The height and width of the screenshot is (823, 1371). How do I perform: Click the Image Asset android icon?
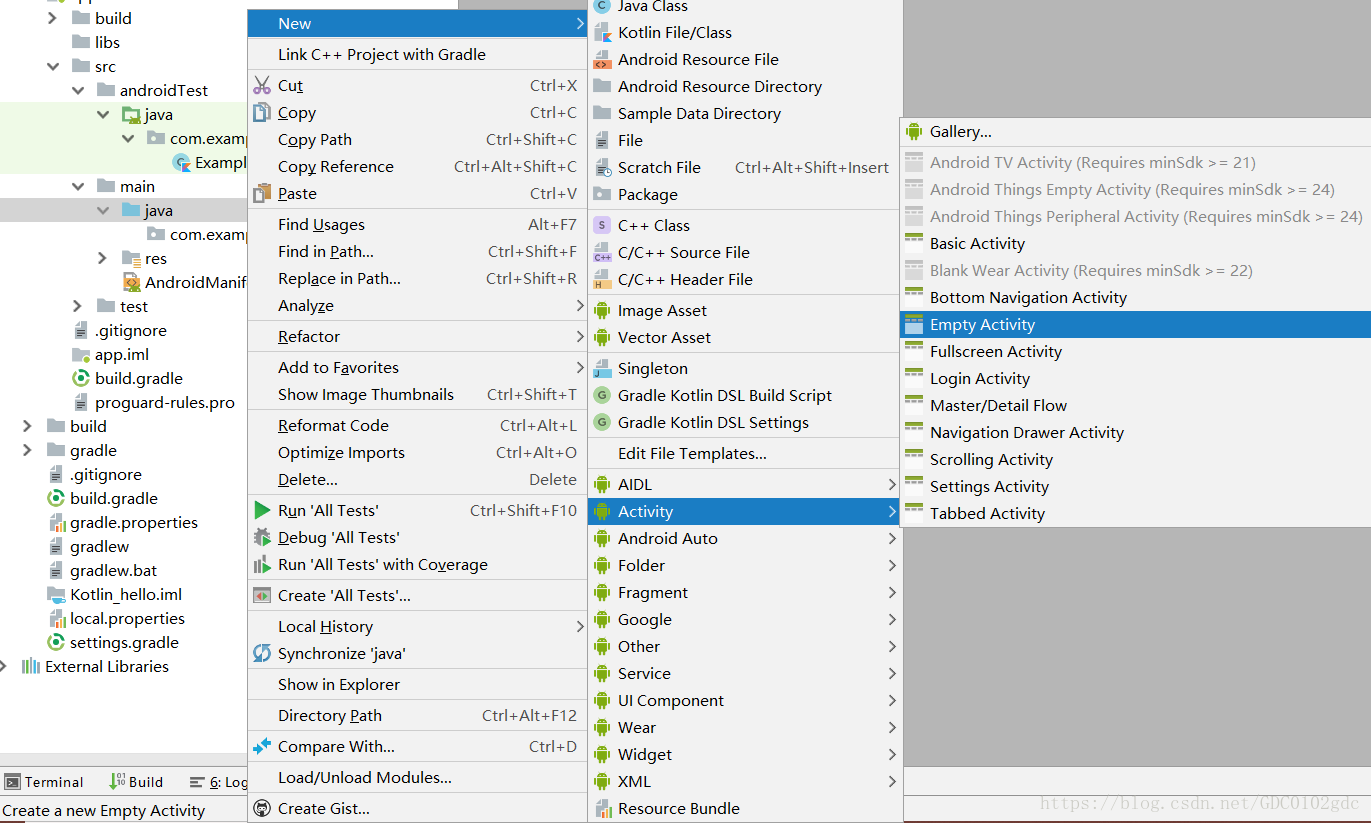[602, 311]
